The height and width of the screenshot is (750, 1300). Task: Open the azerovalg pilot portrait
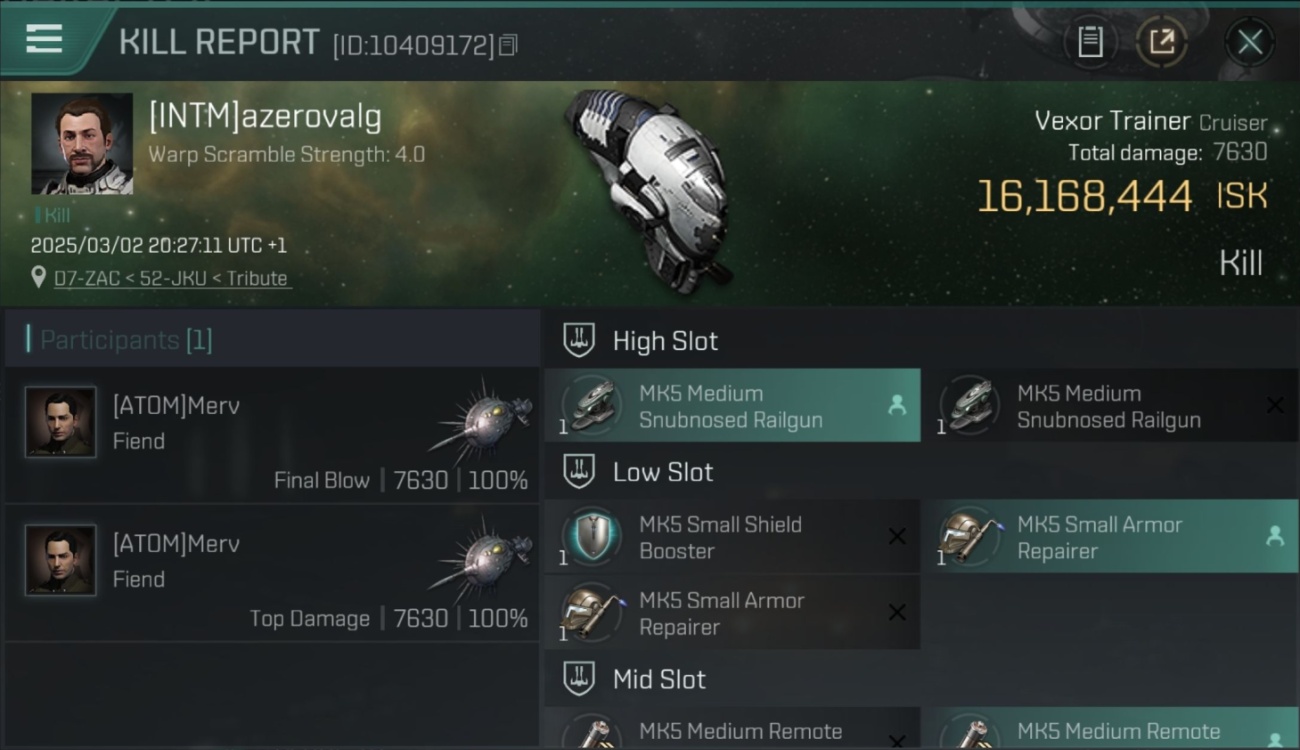tap(82, 143)
